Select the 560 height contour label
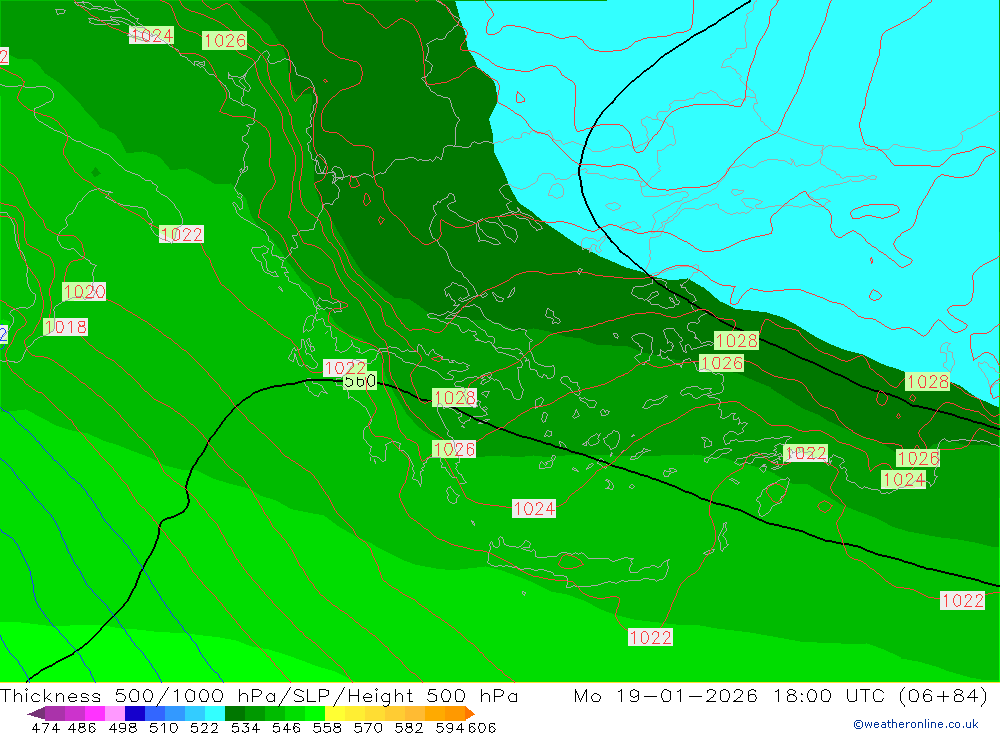This screenshot has width=1000, height=733. click(360, 381)
